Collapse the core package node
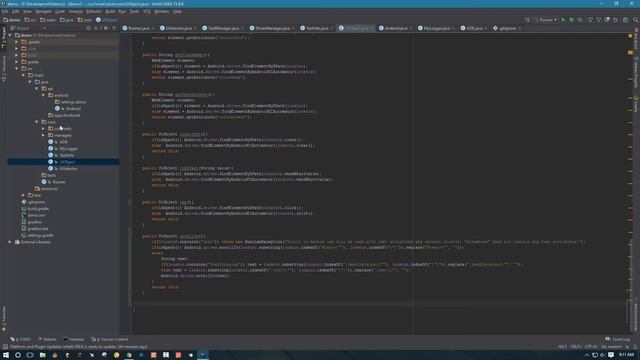Viewport: 640px width, 360px height. coord(37,122)
